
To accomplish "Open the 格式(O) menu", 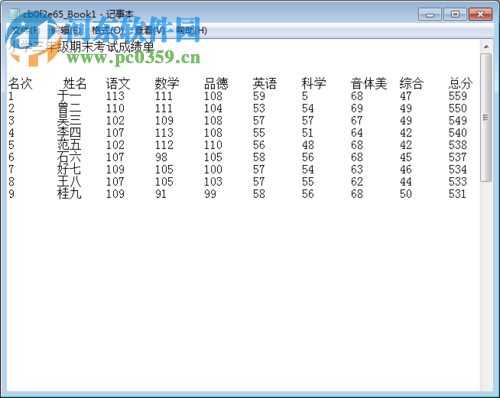I will (x=108, y=31).
